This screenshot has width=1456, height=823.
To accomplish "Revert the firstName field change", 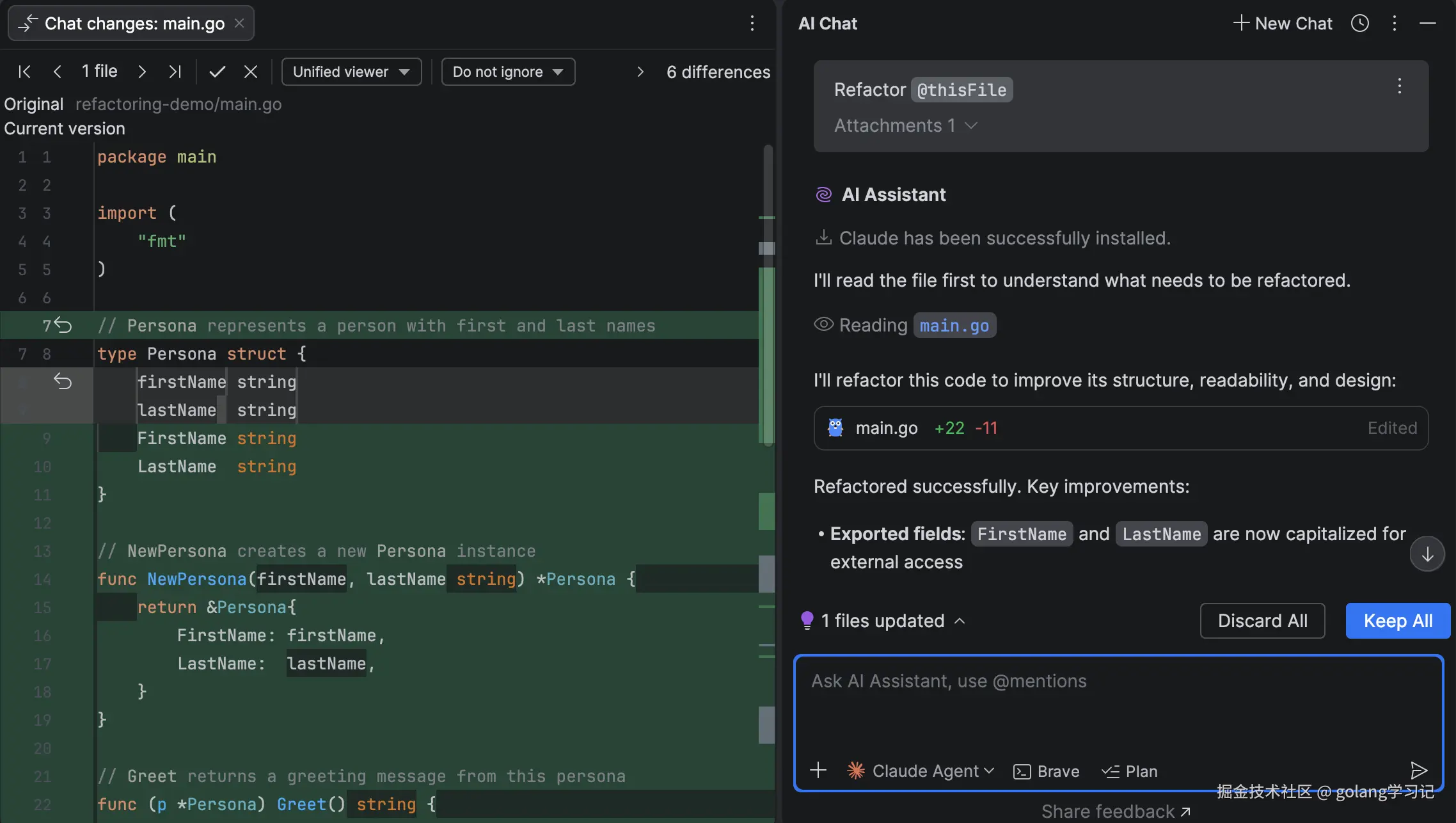I will pyautogui.click(x=63, y=382).
